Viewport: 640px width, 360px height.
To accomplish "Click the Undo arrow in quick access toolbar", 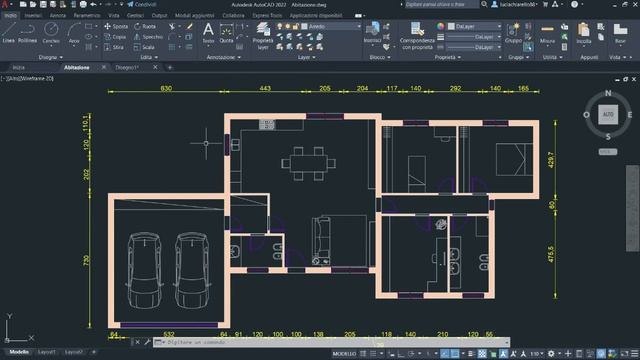I will pyautogui.click(x=93, y=4).
